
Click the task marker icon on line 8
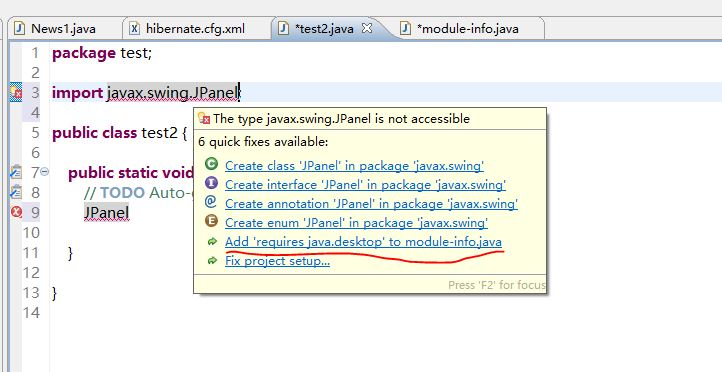click(x=16, y=192)
